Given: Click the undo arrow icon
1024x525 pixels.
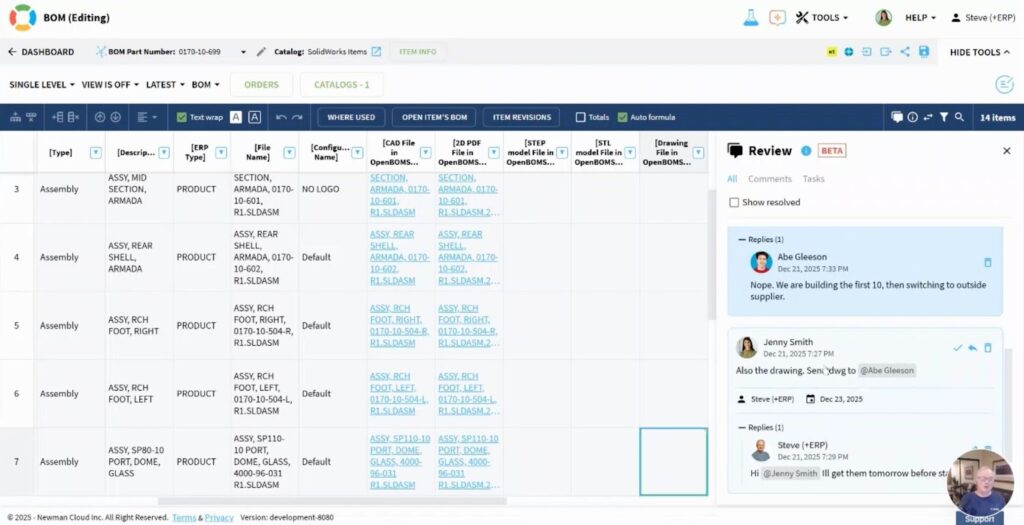Looking at the screenshot, I should point(281,117).
